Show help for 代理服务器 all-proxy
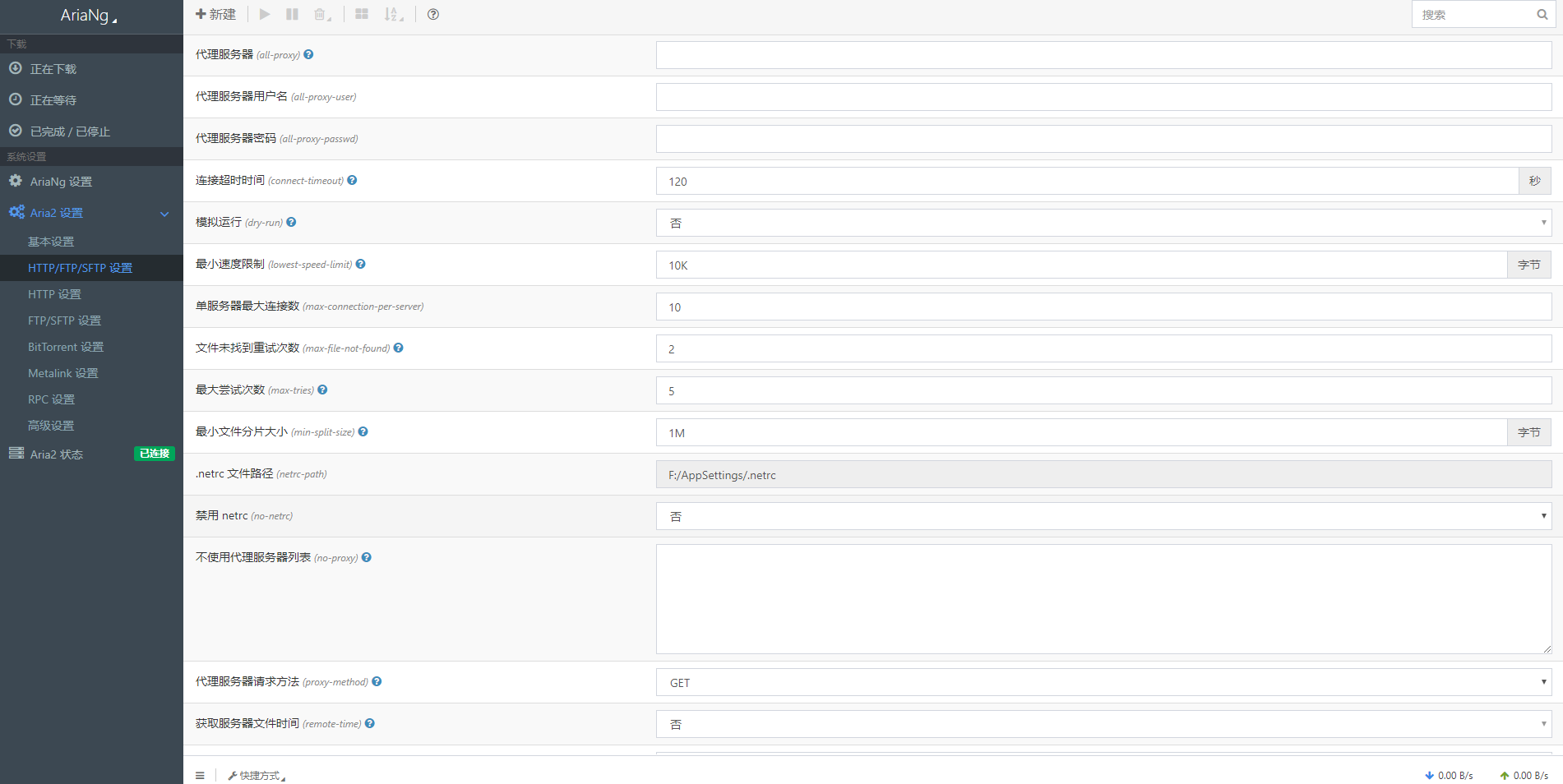Viewport: 1563px width, 784px height. 308,54
